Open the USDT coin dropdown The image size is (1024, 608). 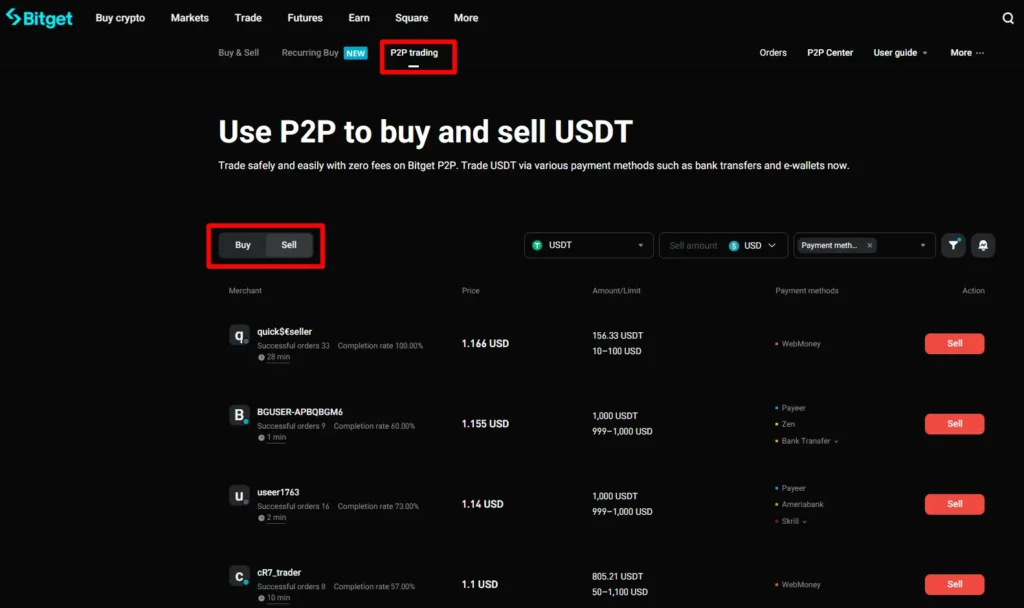(x=589, y=245)
